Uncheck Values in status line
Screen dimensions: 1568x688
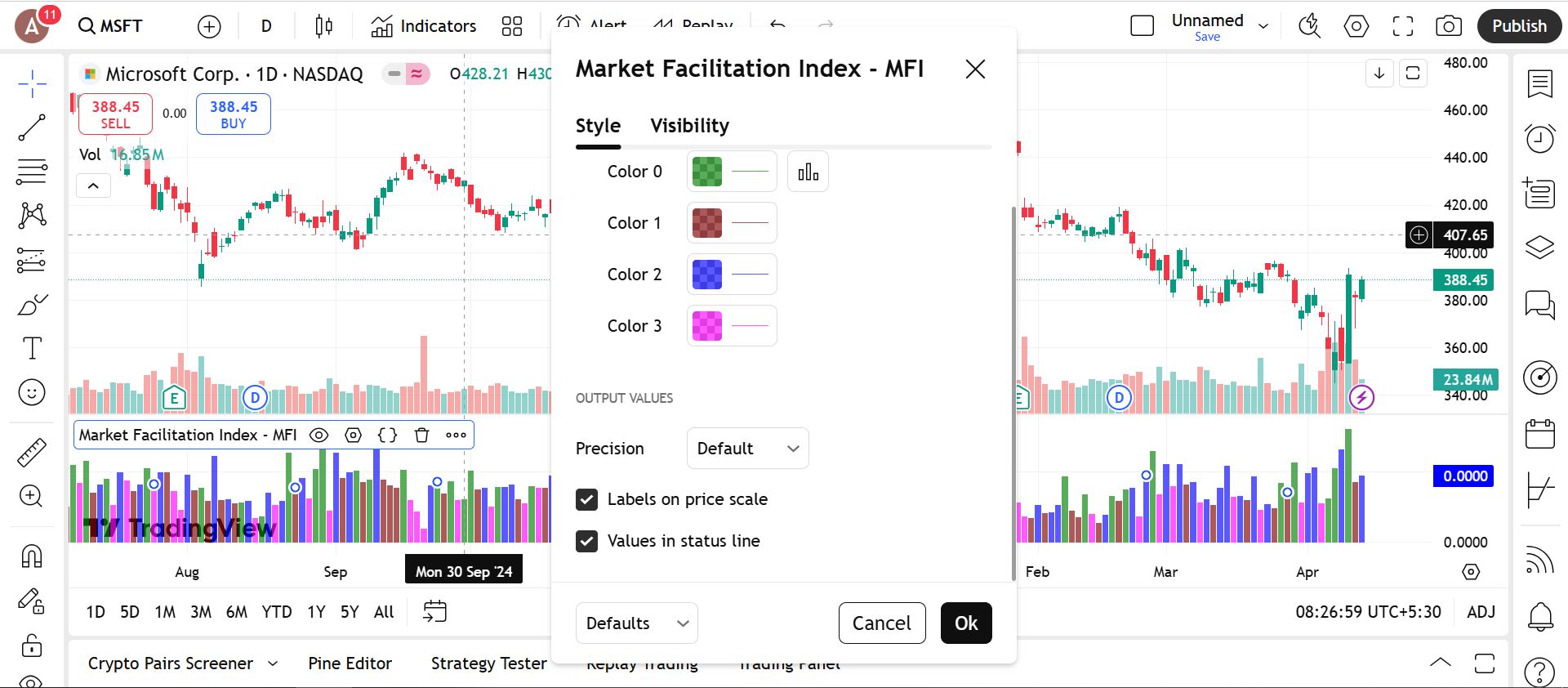[586, 541]
